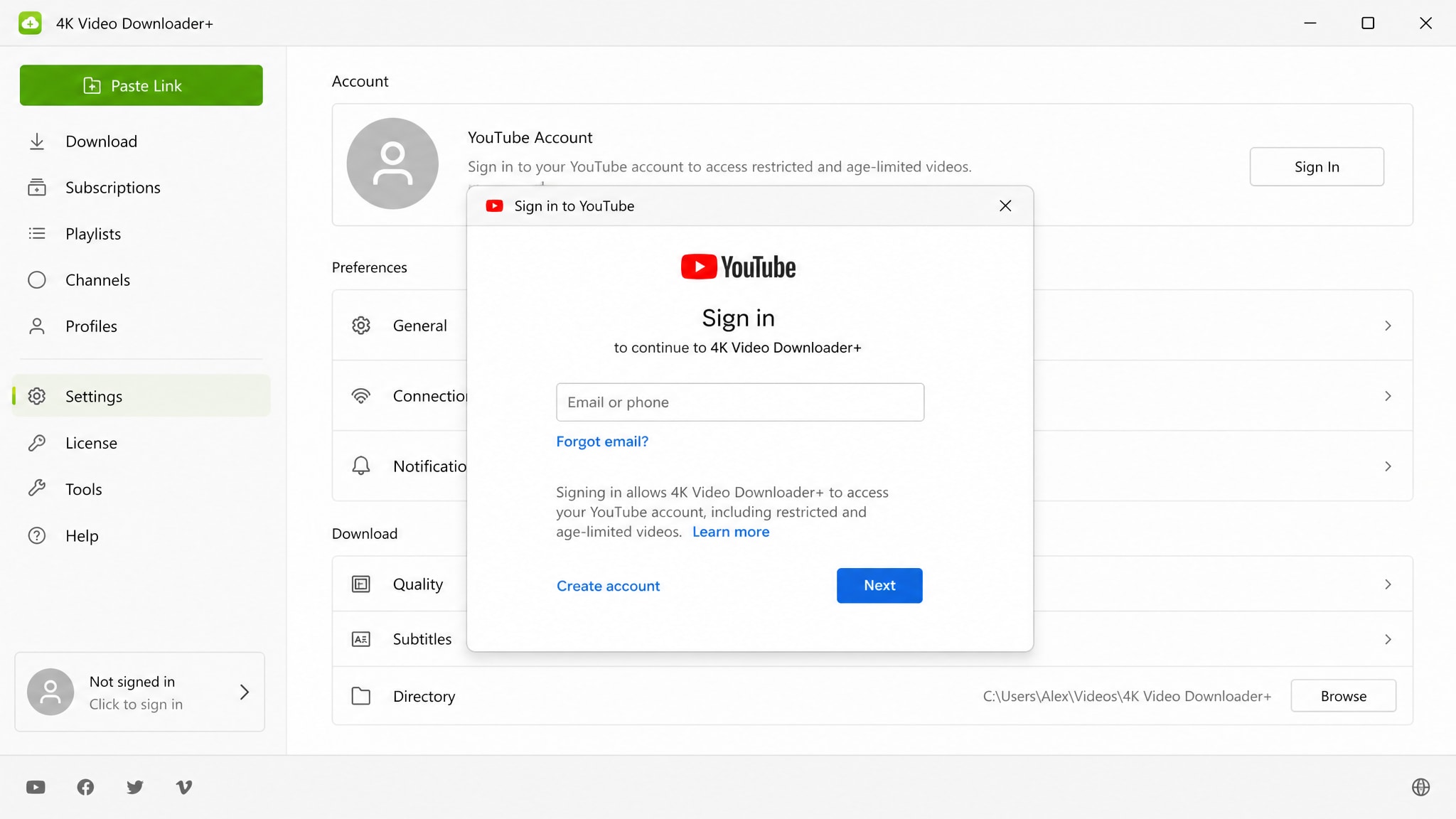Open Tools from the sidebar

tap(141, 489)
